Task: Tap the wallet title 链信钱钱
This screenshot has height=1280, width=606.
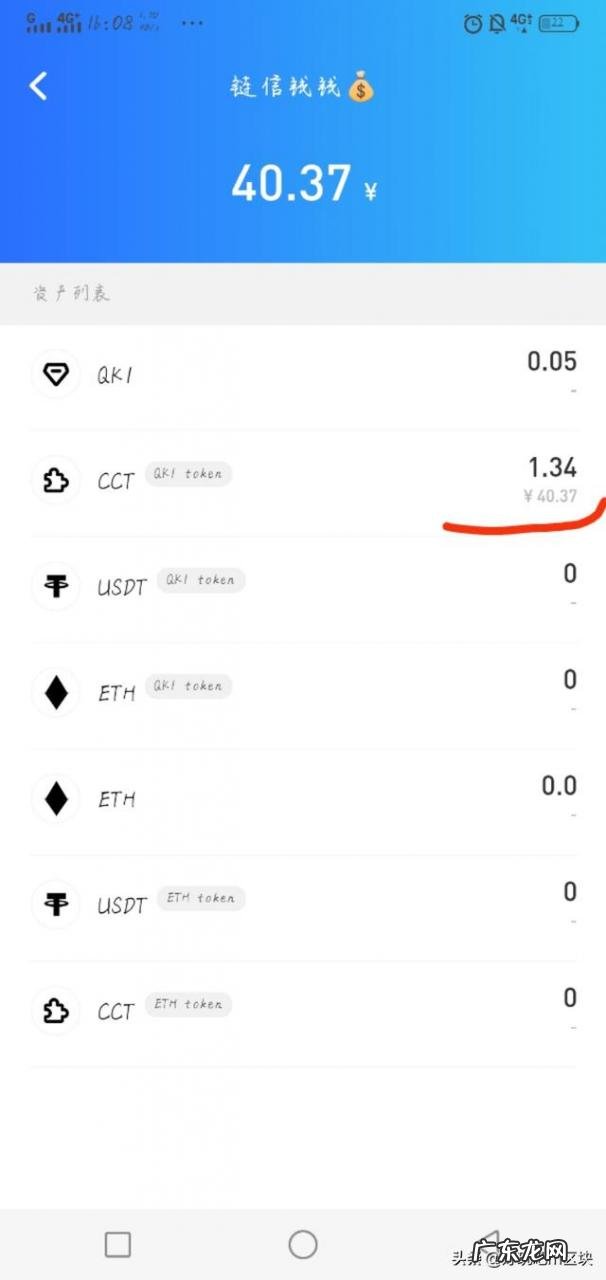Action: (288, 88)
